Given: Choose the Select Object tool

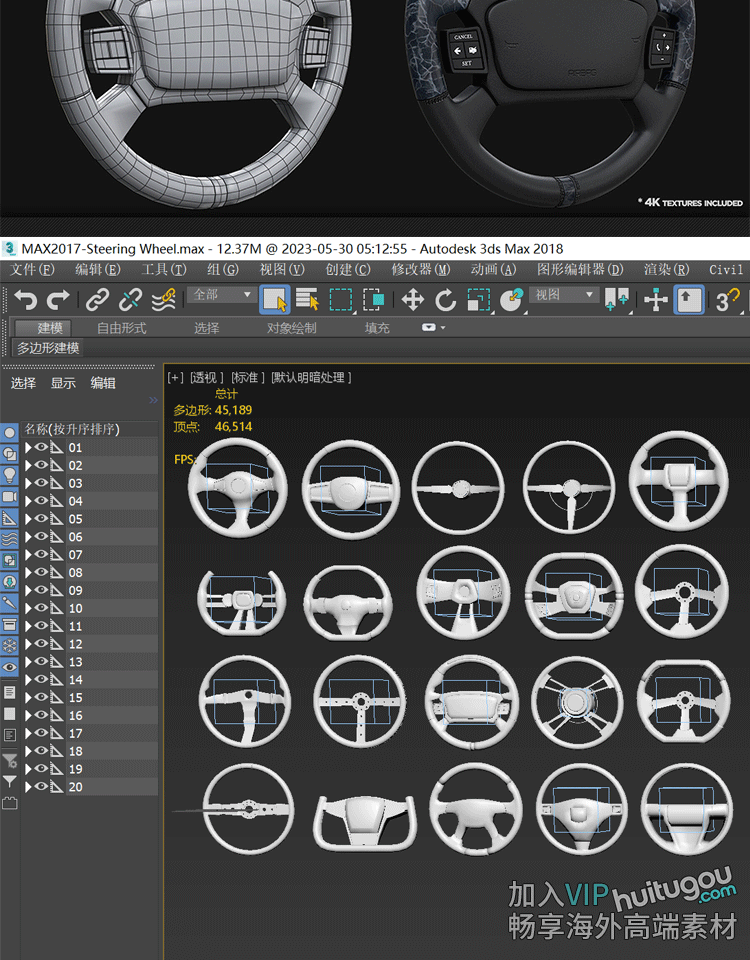Looking at the screenshot, I should coord(274,299).
